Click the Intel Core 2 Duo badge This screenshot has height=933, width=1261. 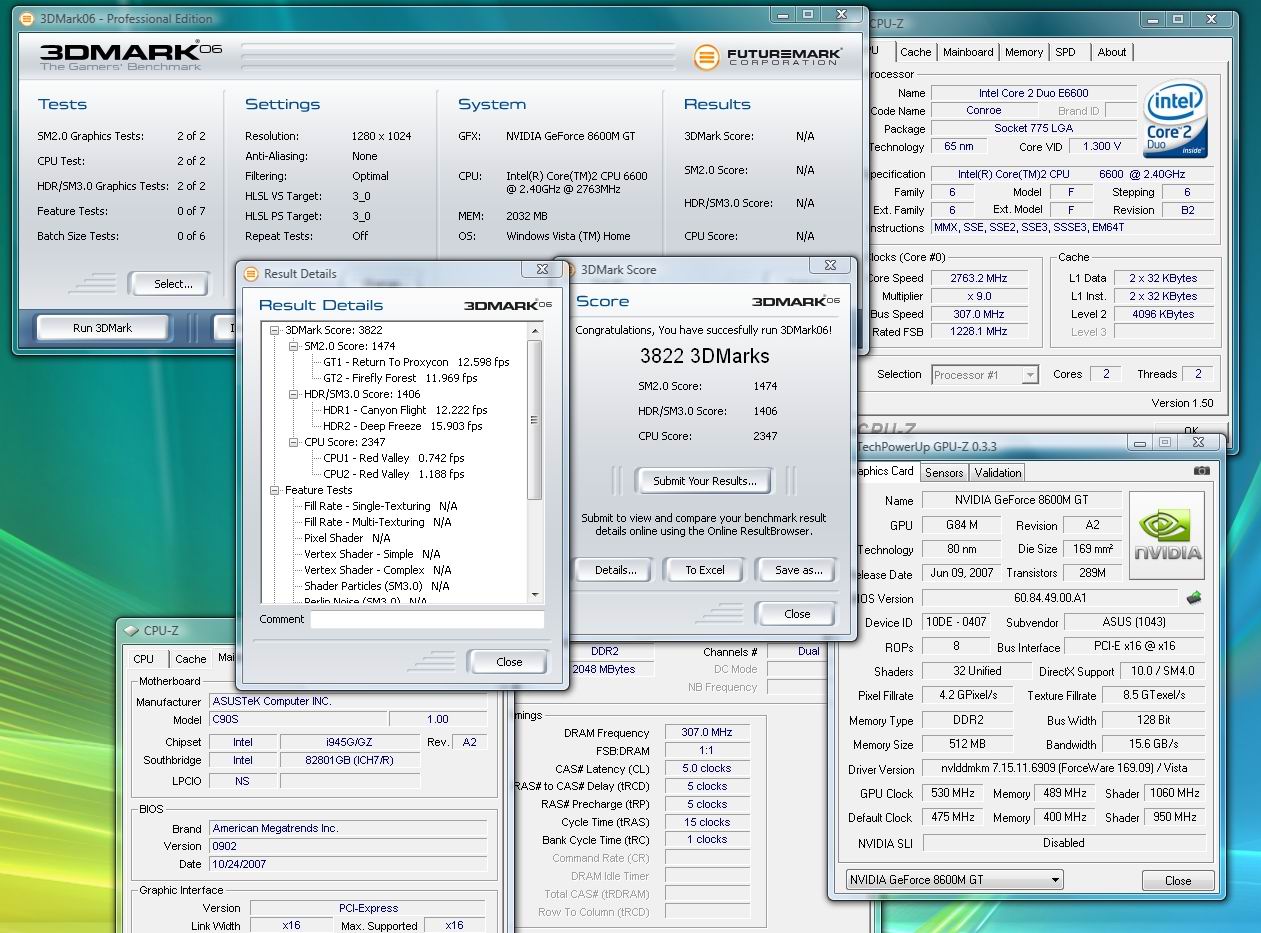tap(1176, 118)
